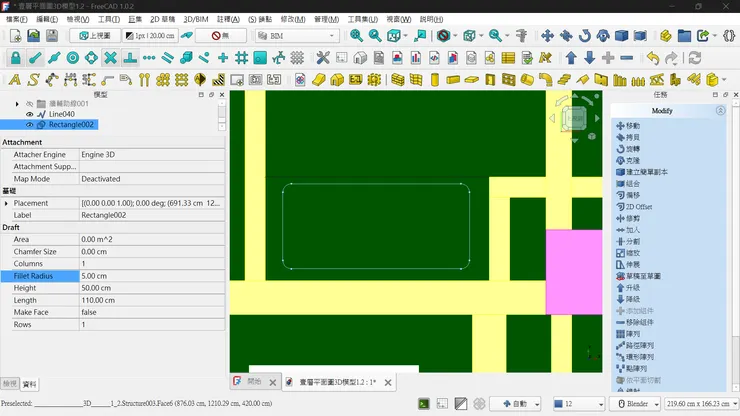Toggle visibility eye of Rectangle002
740x416 pixels.
pos(30,125)
